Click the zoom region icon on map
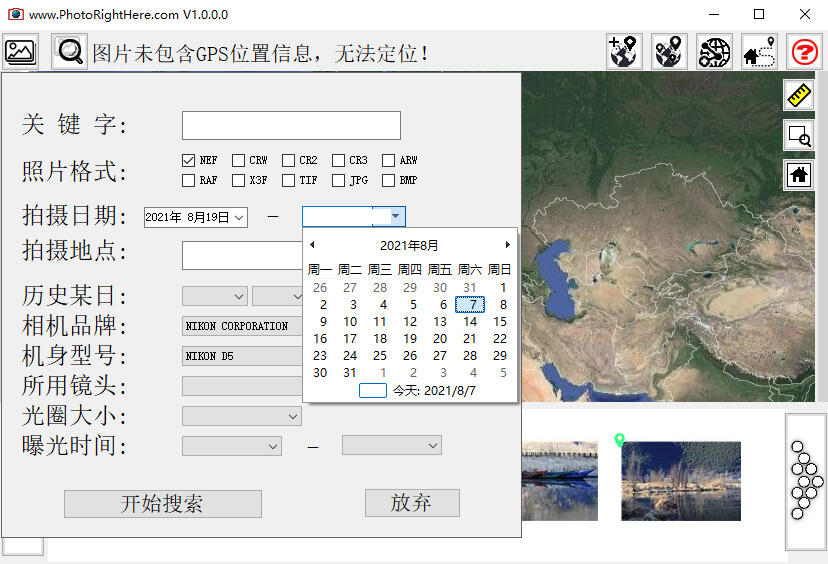 (x=798, y=135)
